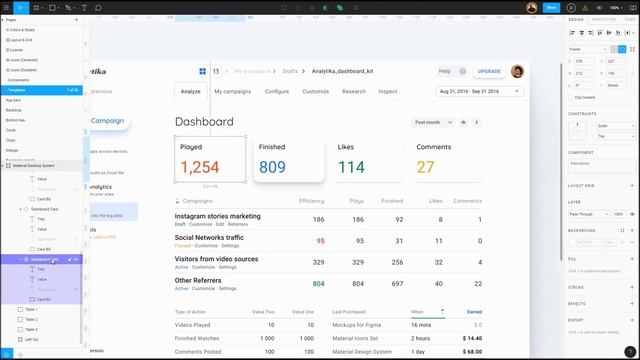Click the blue grid icon in dashboard header

[202, 71]
